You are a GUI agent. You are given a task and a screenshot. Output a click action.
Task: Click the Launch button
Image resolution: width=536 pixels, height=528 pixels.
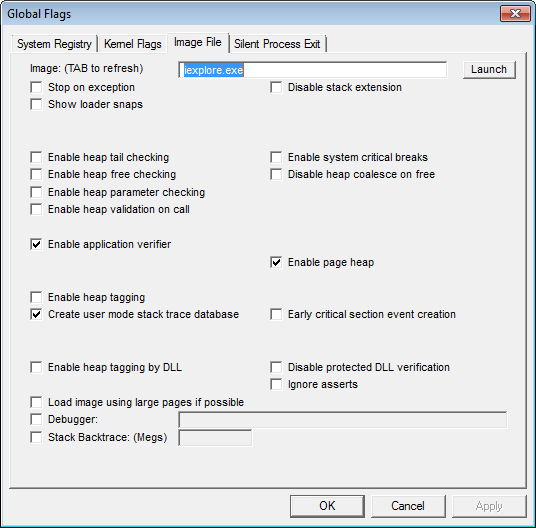pyautogui.click(x=489, y=70)
